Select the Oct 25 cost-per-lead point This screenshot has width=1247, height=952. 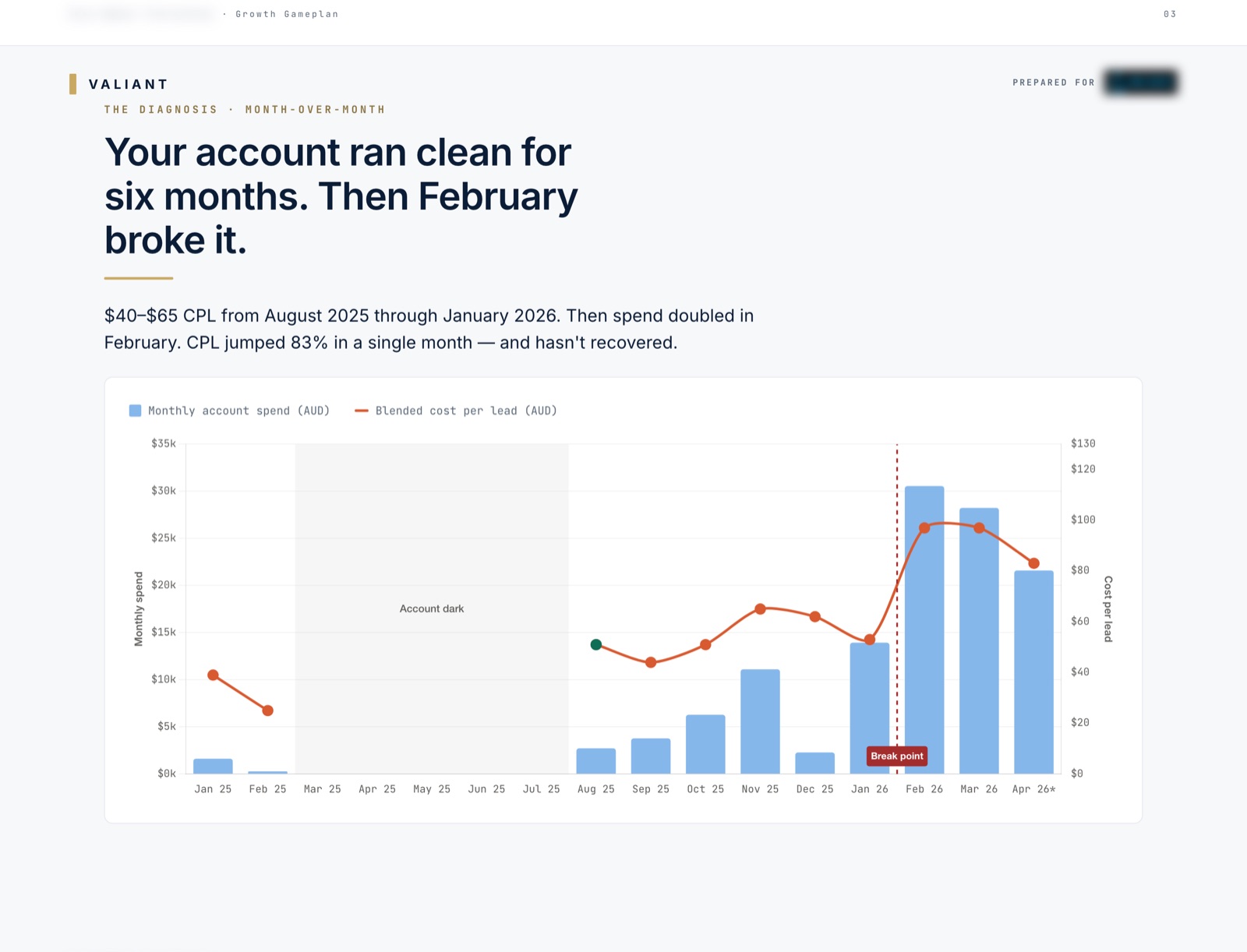click(x=705, y=644)
